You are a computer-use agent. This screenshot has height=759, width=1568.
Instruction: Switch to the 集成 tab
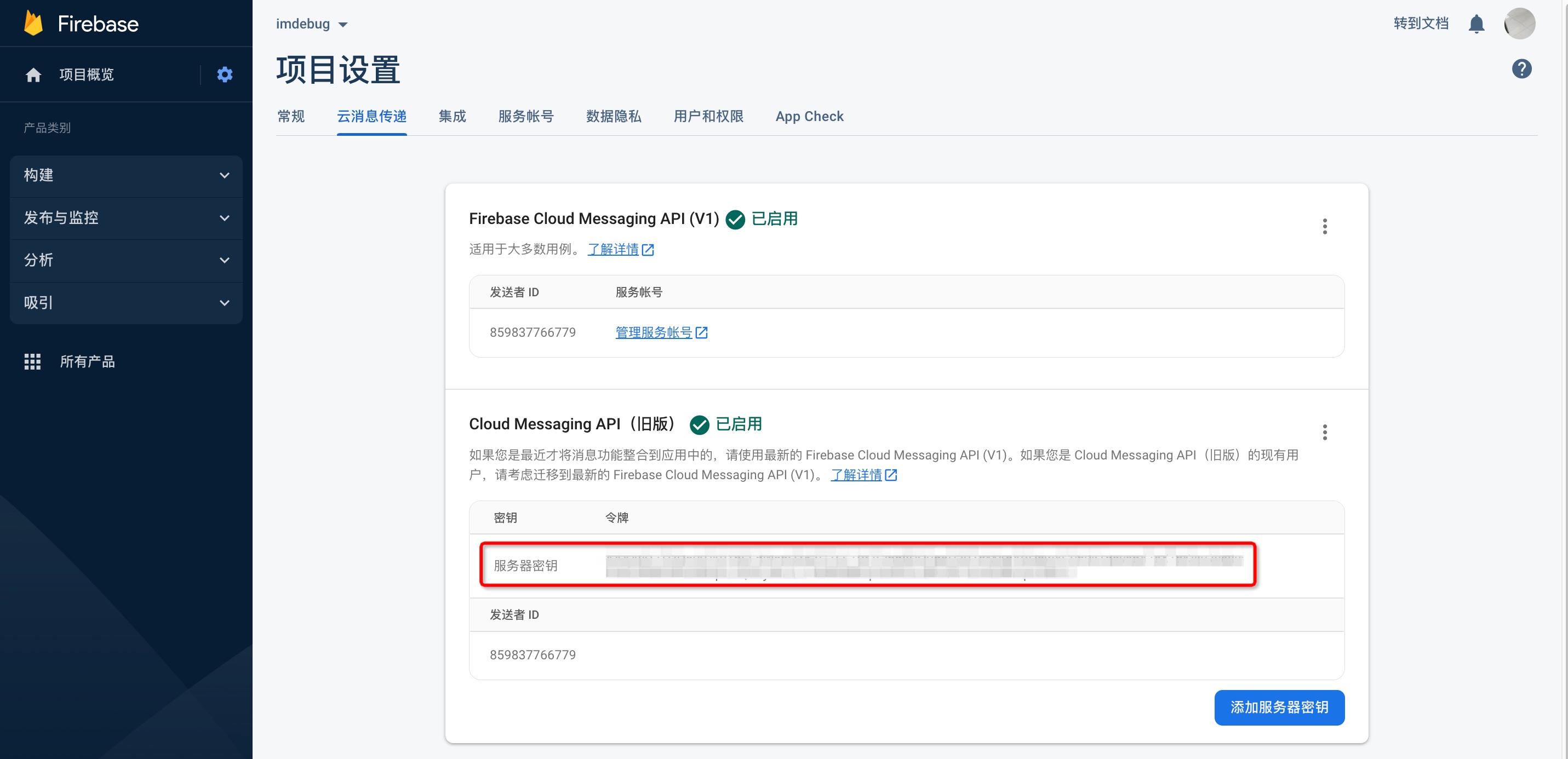coord(452,116)
